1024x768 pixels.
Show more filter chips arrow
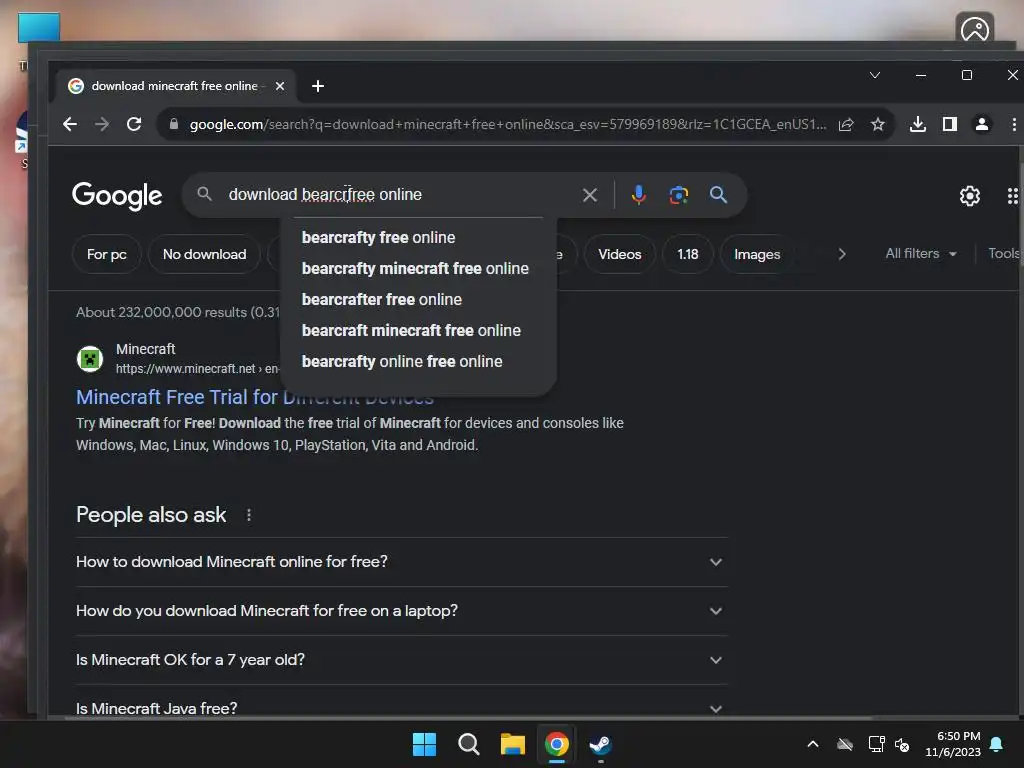click(x=842, y=254)
